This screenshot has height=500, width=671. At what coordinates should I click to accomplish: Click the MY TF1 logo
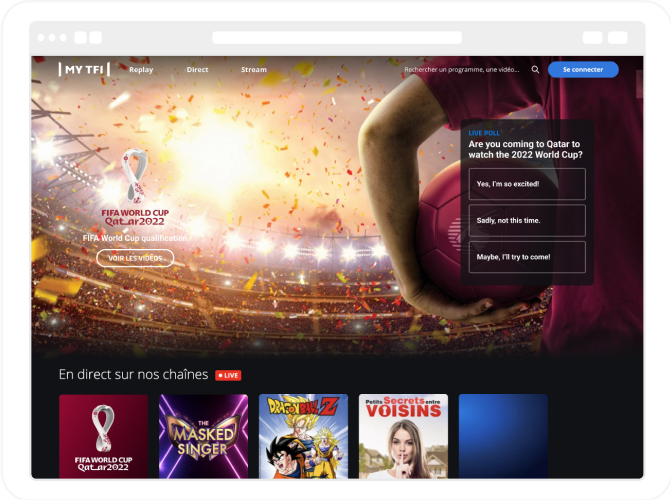tap(84, 69)
